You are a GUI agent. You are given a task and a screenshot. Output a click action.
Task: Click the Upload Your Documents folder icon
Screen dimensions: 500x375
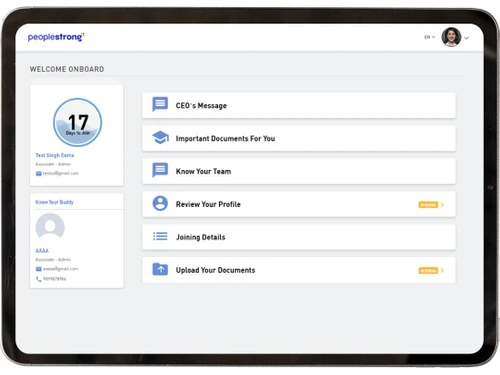(160, 269)
